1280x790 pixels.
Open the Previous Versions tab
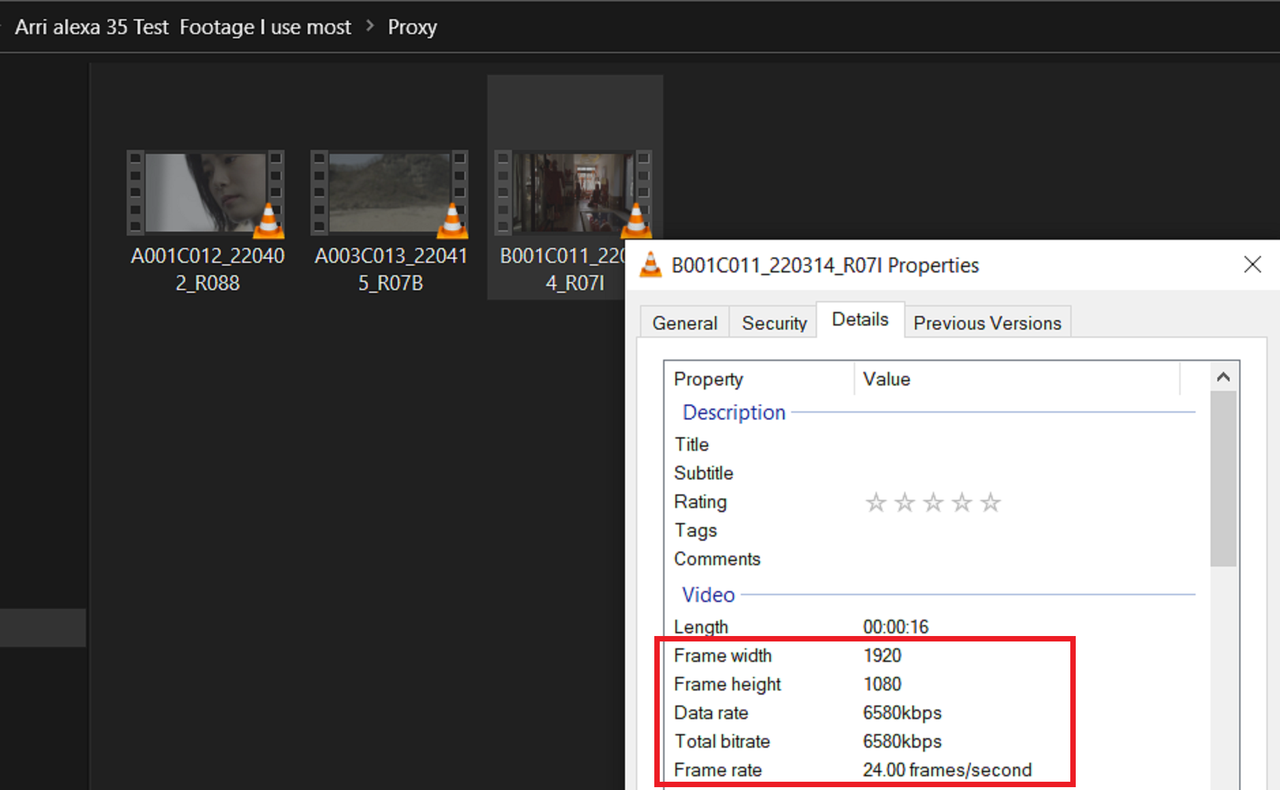[x=987, y=323]
